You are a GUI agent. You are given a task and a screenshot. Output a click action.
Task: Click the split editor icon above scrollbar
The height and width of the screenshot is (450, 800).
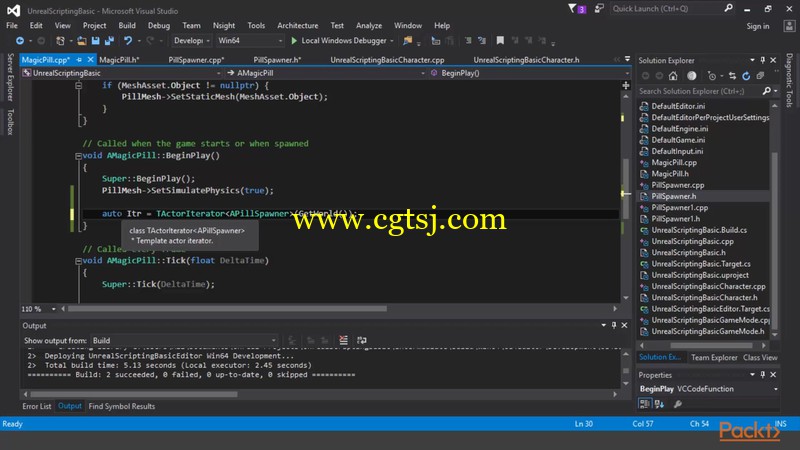tap(626, 85)
